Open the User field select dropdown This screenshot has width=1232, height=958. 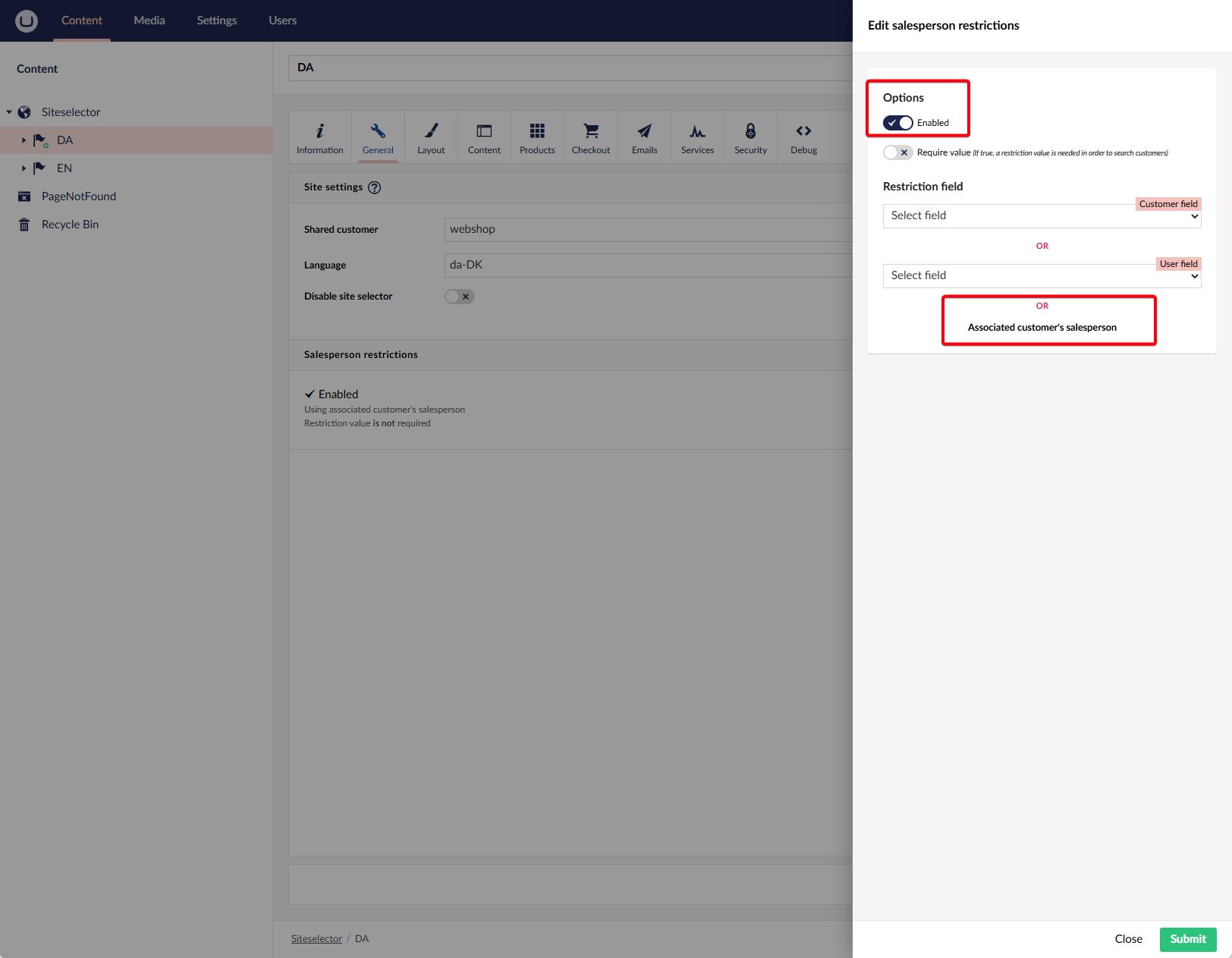[x=1042, y=275]
